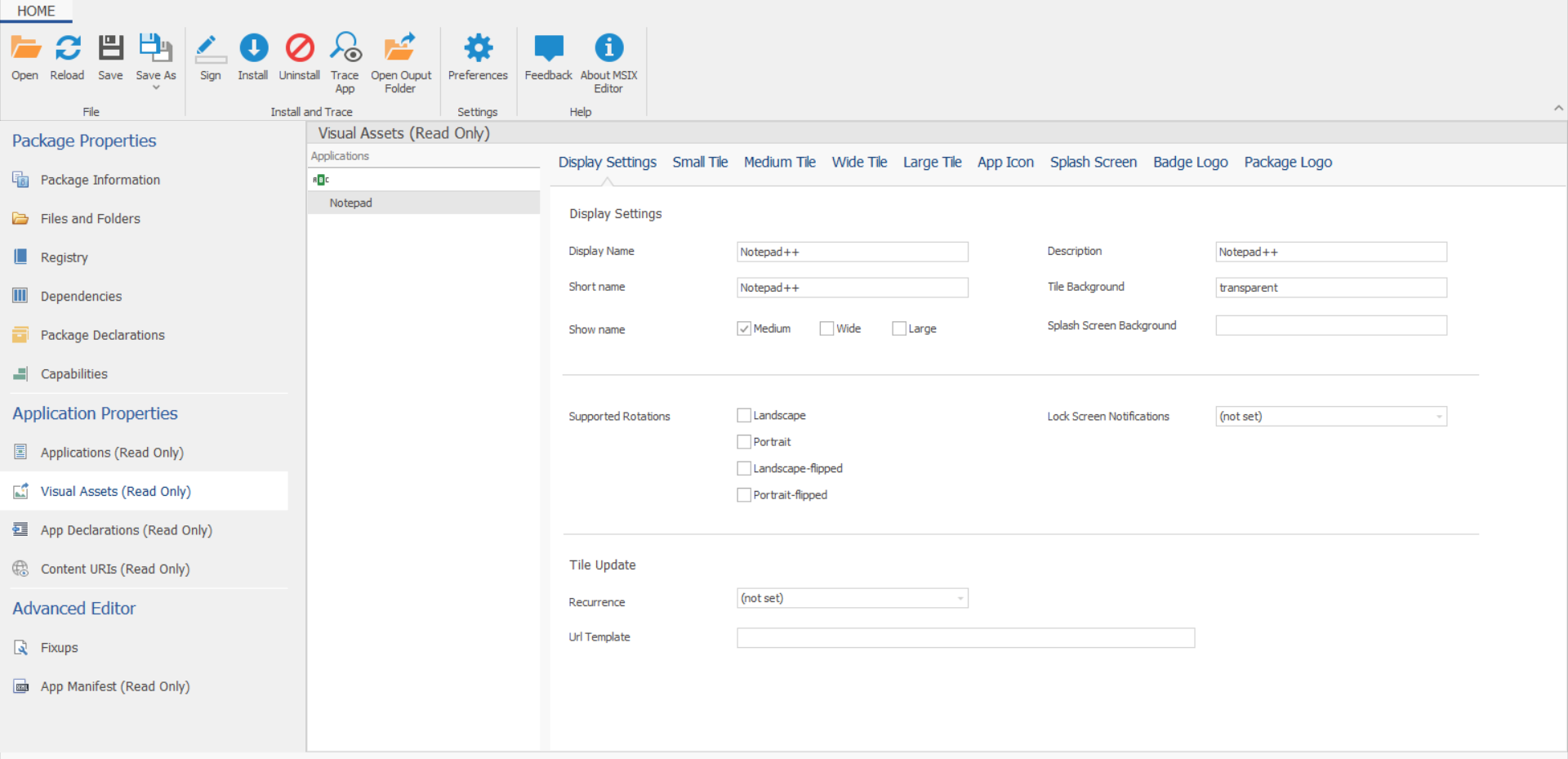
Task: Click the Package Information sidebar icon
Action: (20, 180)
